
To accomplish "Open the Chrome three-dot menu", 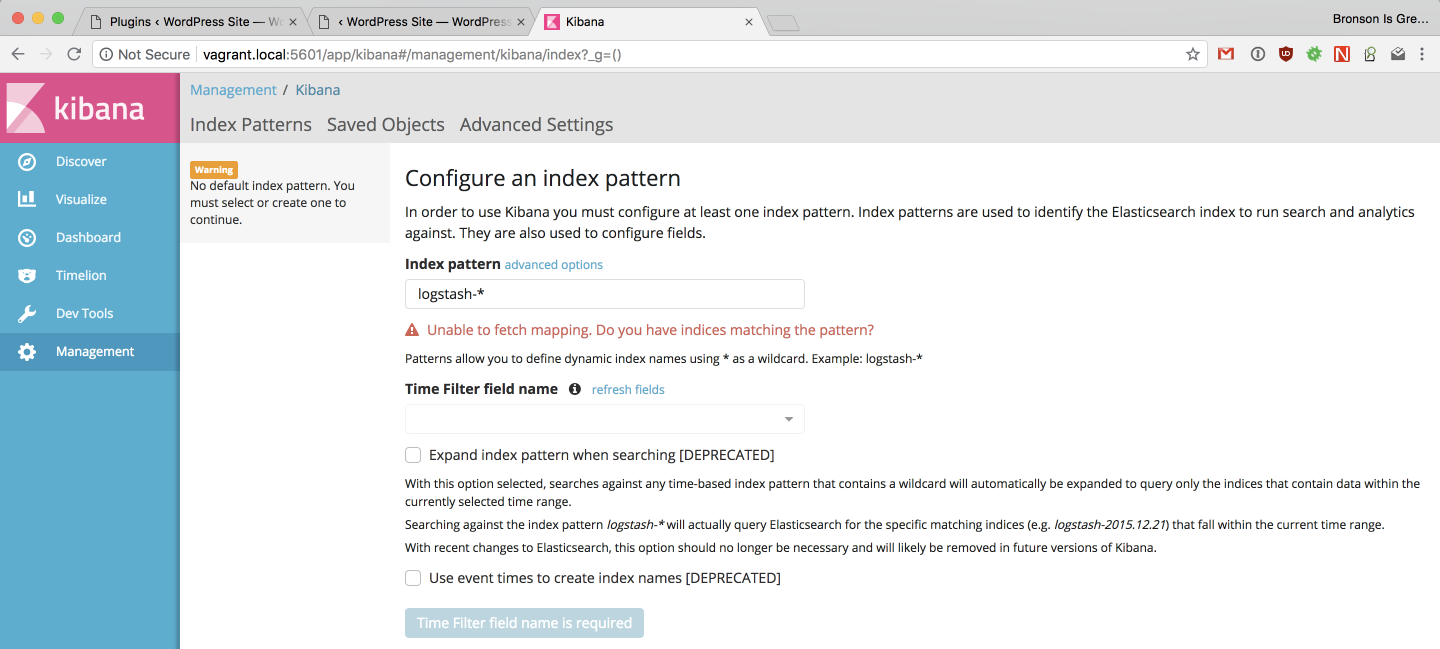I will (1422, 54).
